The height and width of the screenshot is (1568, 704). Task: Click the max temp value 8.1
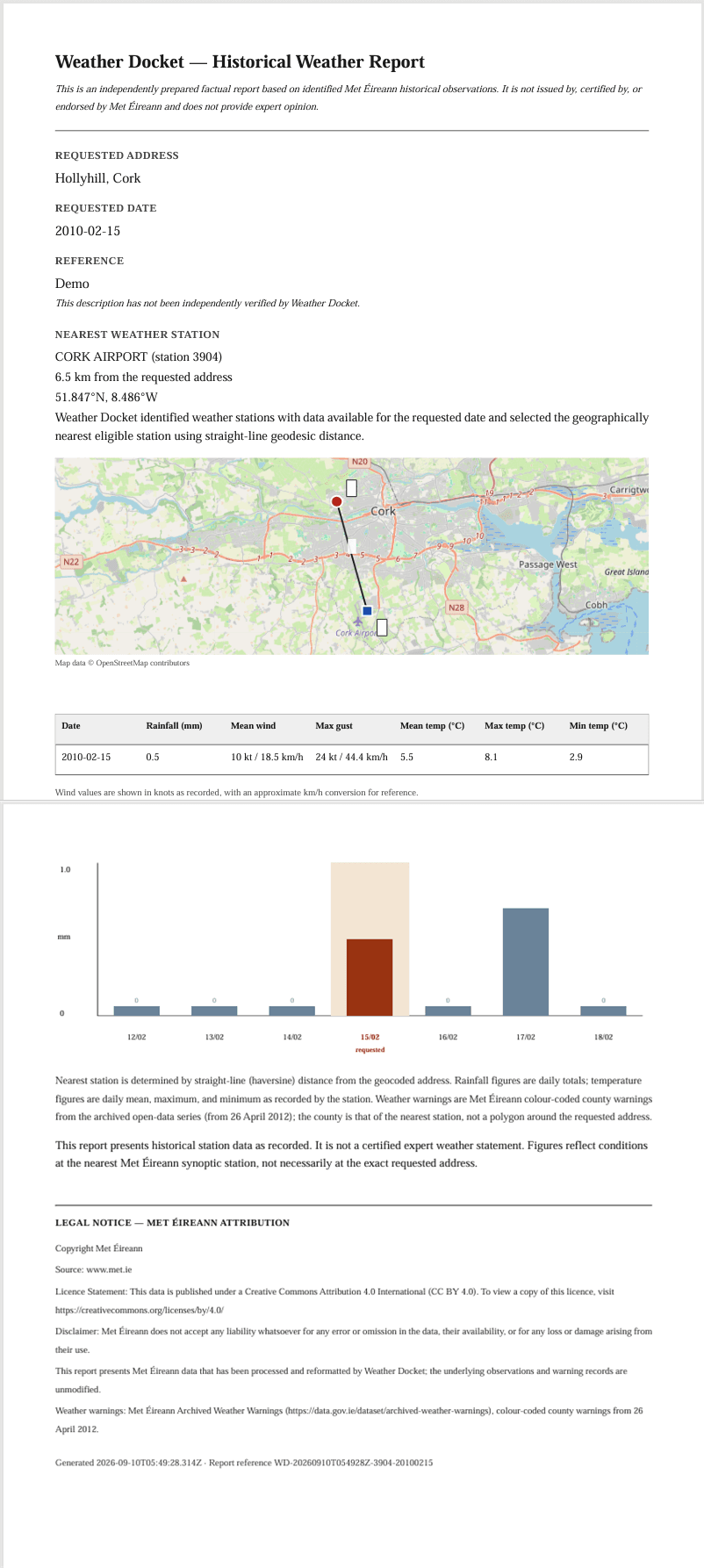coord(491,757)
